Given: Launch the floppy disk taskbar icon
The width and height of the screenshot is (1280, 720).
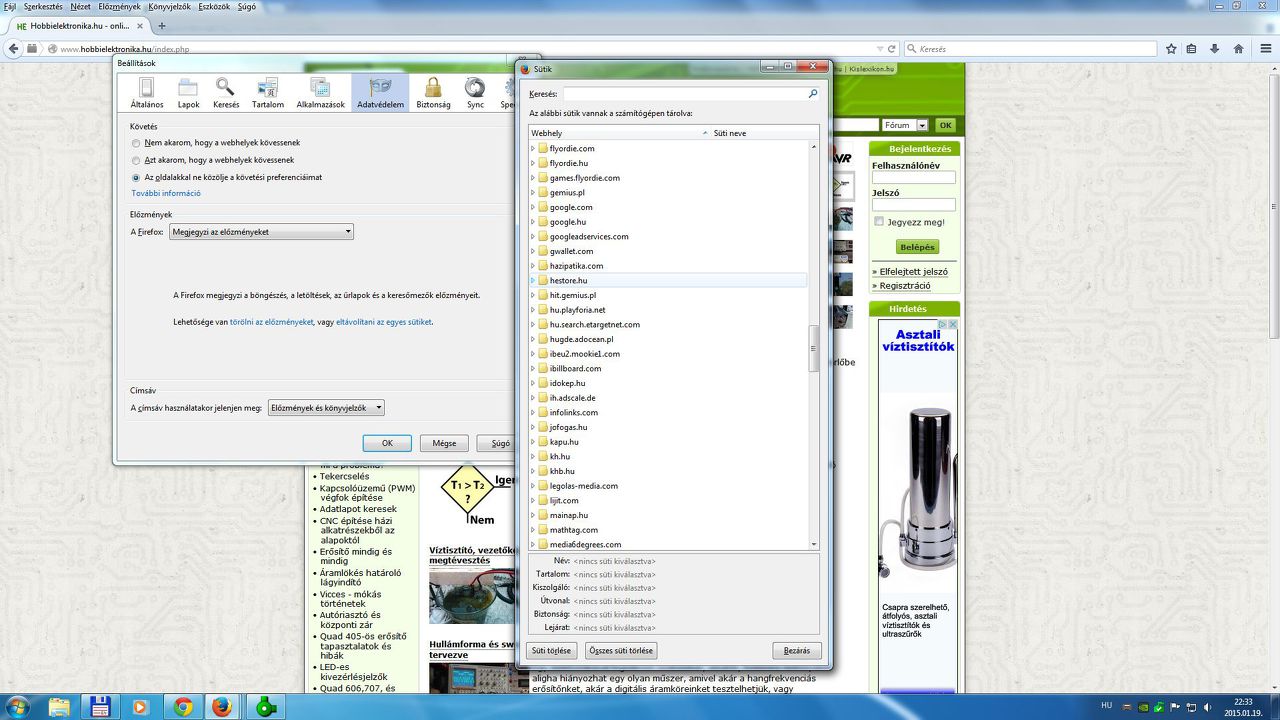Looking at the screenshot, I should point(100,706).
